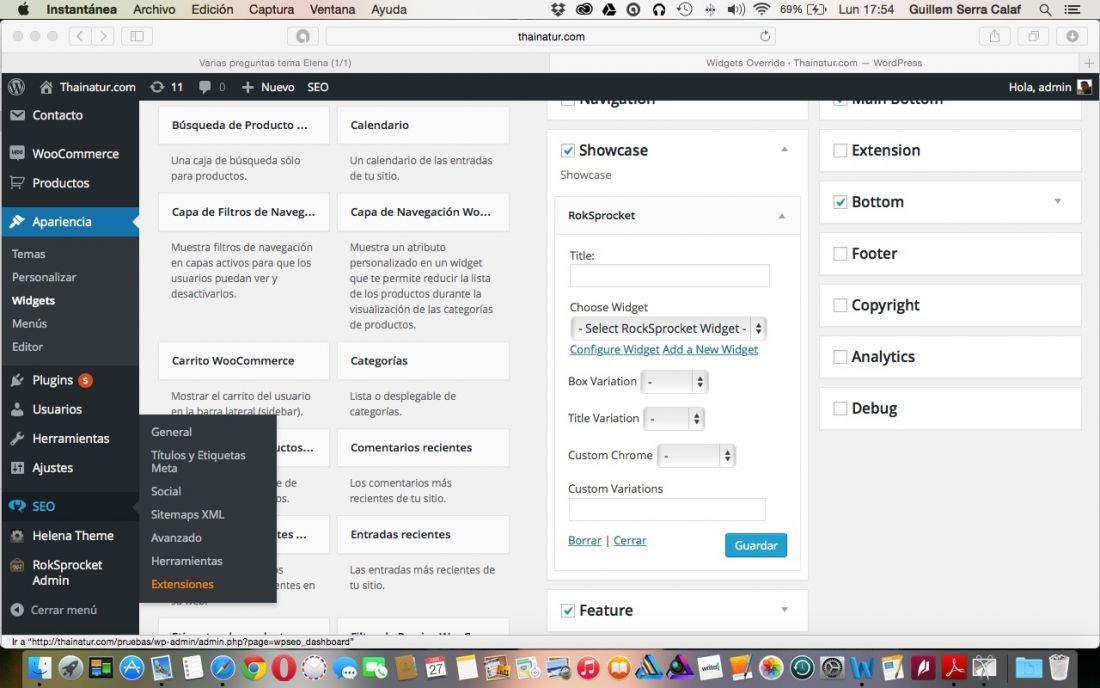Open Safari downloads icon

pyautogui.click(x=1072, y=36)
